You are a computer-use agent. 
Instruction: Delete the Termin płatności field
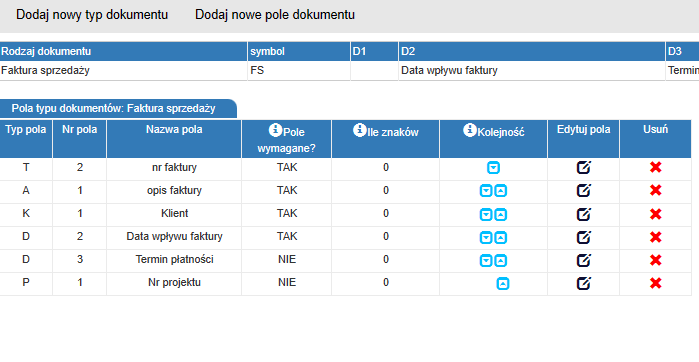[655, 260]
